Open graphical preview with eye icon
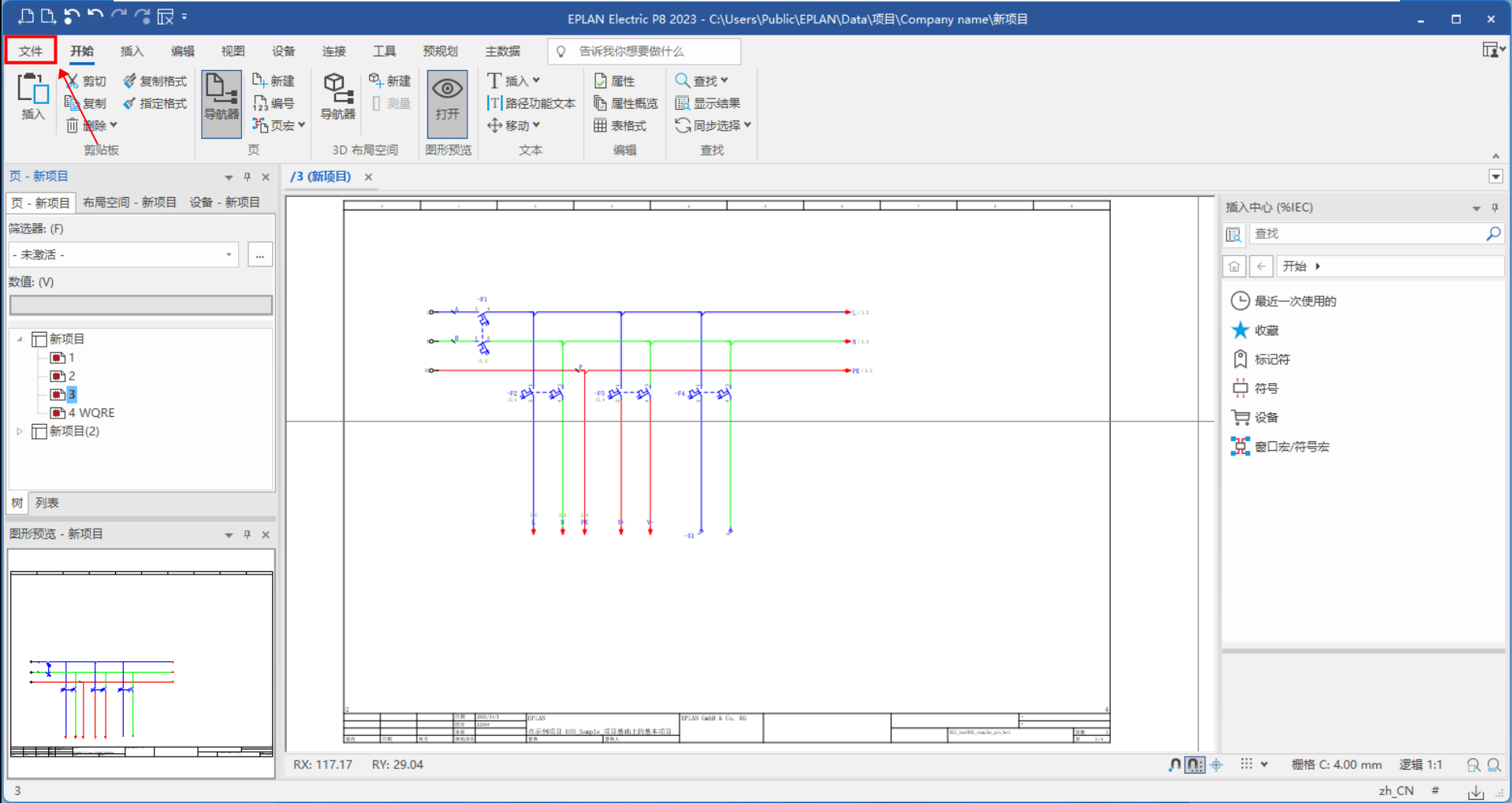Screen dimensions: 1512x803 [447, 96]
